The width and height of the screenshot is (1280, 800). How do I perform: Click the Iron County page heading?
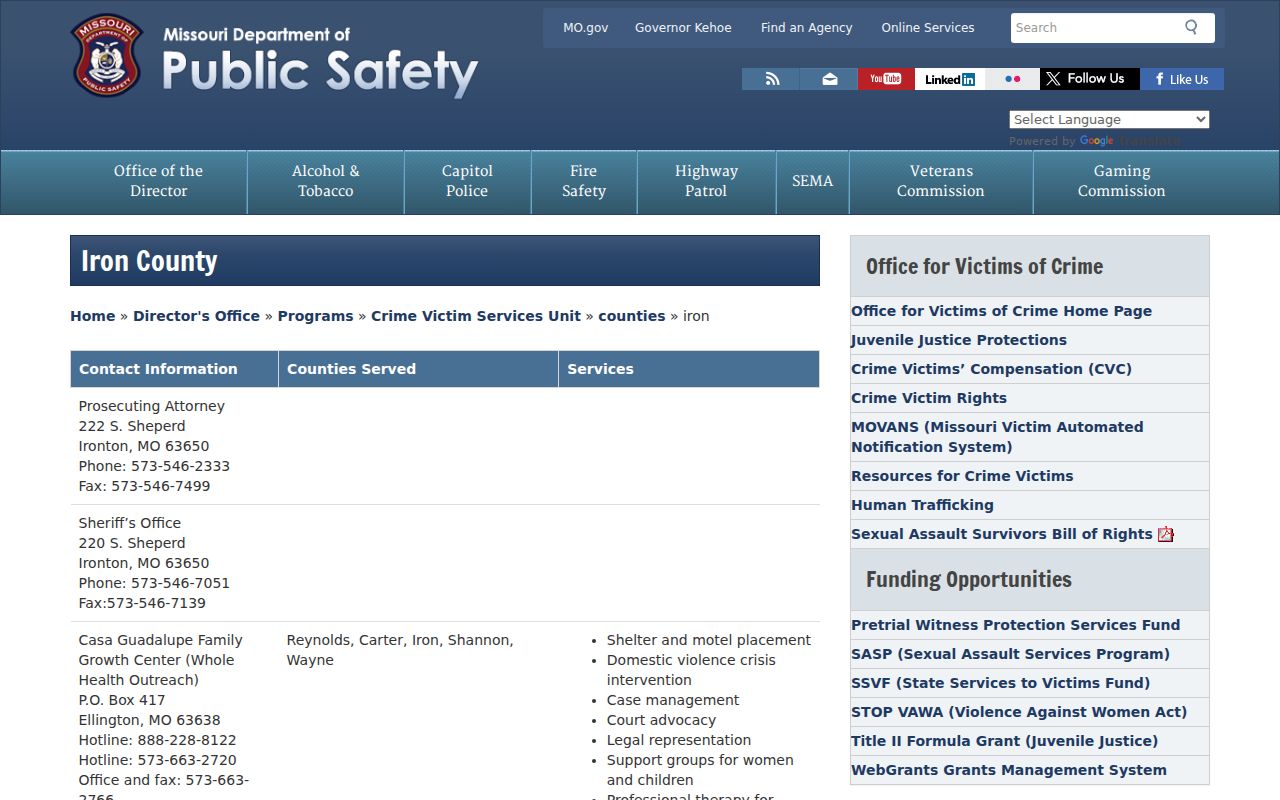pos(149,261)
